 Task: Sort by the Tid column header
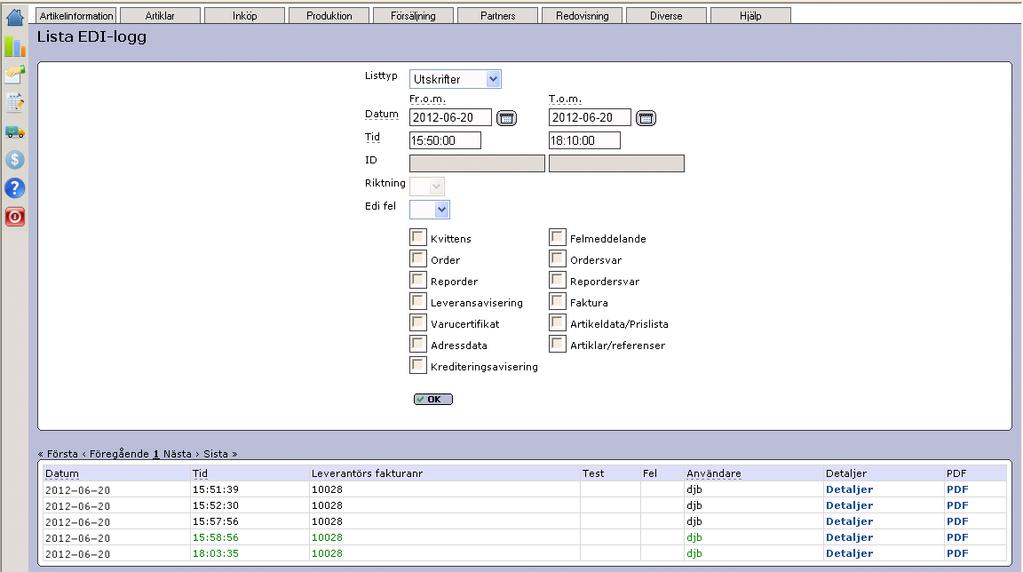click(200, 474)
